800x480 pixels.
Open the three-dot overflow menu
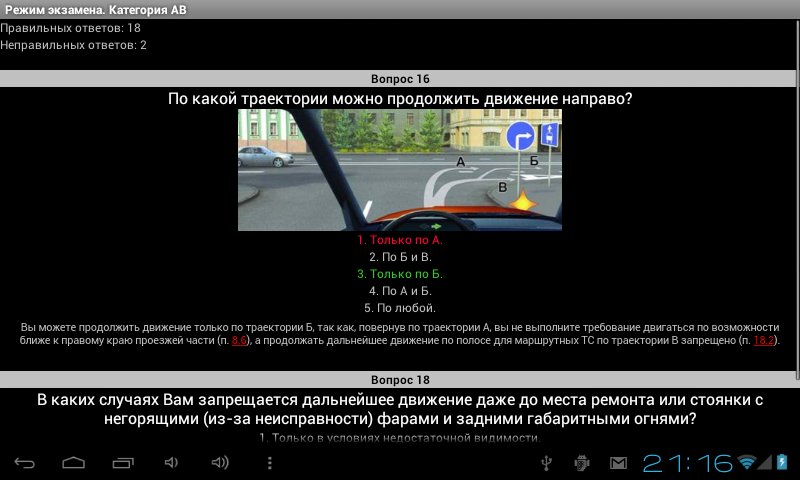[x=270, y=463]
